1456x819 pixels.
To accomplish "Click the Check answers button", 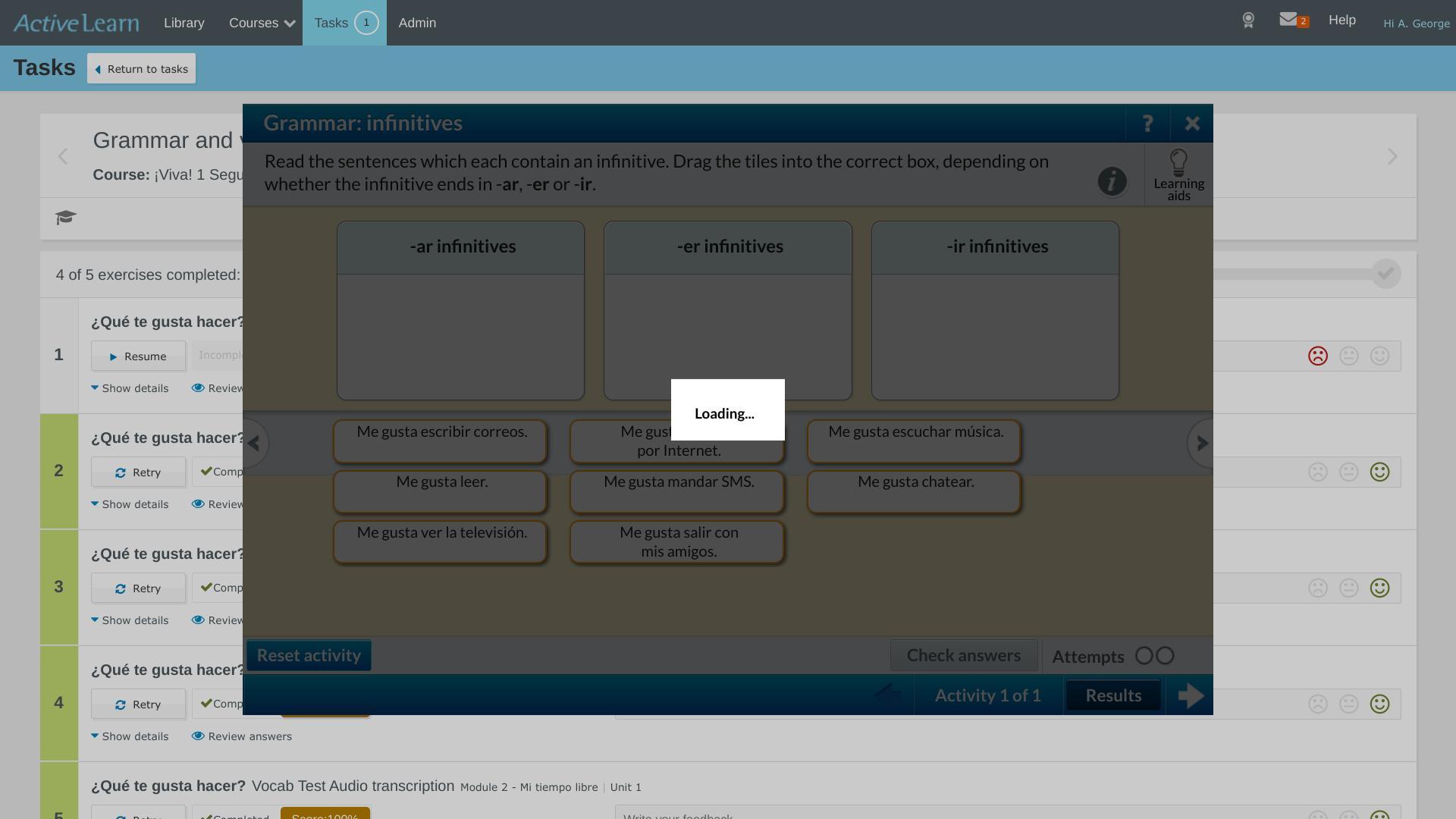I will [x=963, y=656].
